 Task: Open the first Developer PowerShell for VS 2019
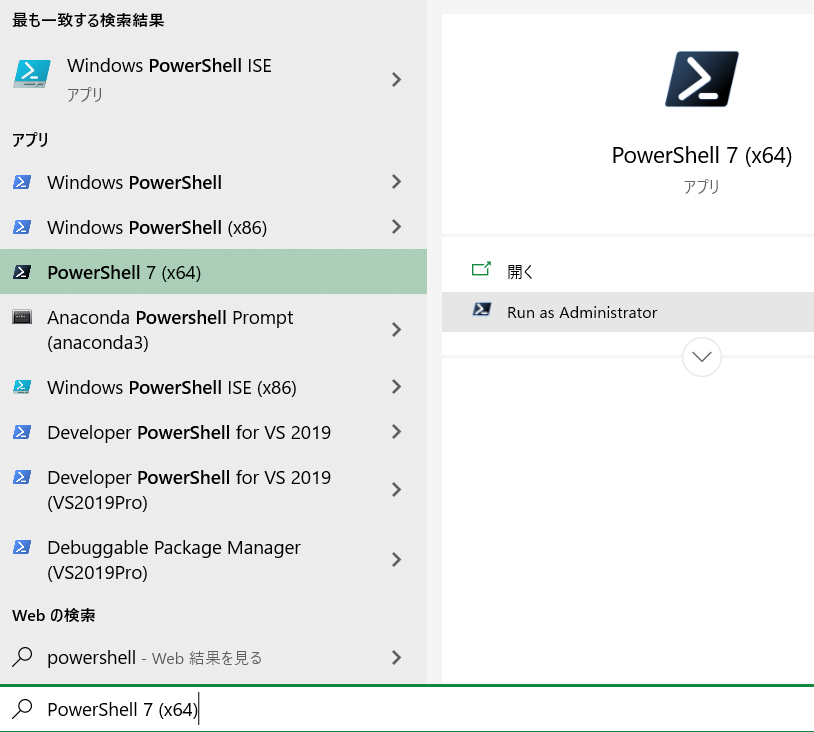(x=189, y=432)
